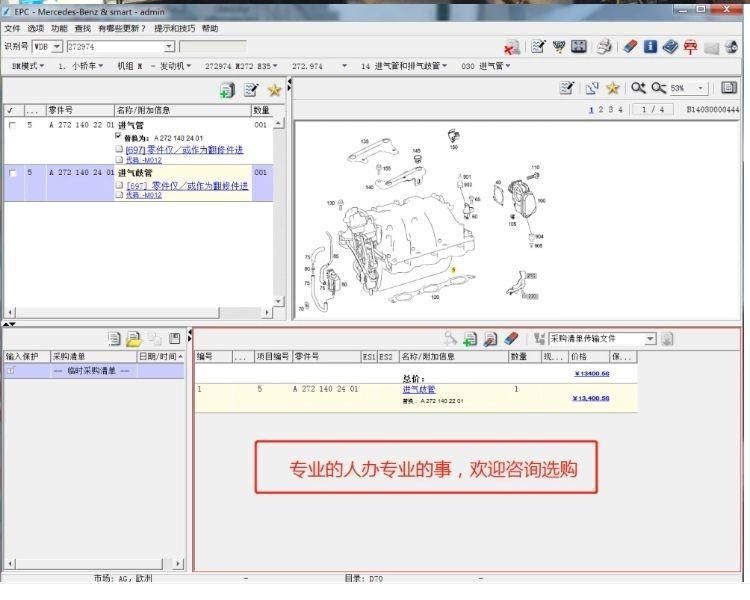Click the printer icon in top toolbar
The width and height of the screenshot is (750, 600).
click(604, 46)
